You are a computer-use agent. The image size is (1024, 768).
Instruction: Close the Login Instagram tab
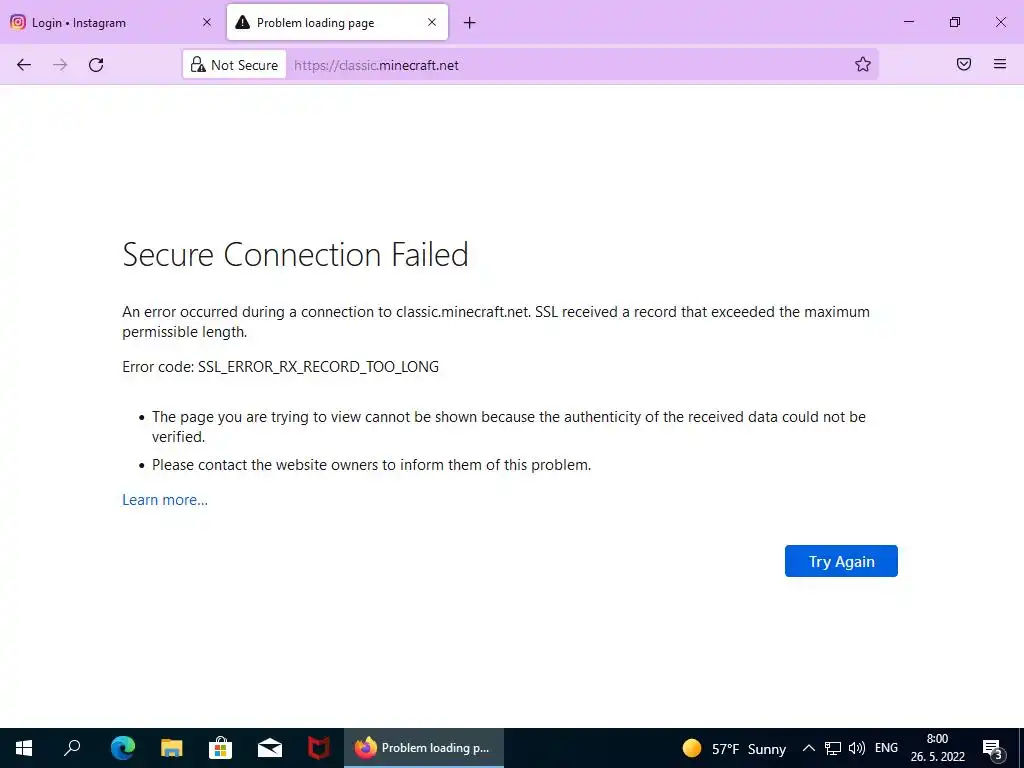tap(207, 23)
